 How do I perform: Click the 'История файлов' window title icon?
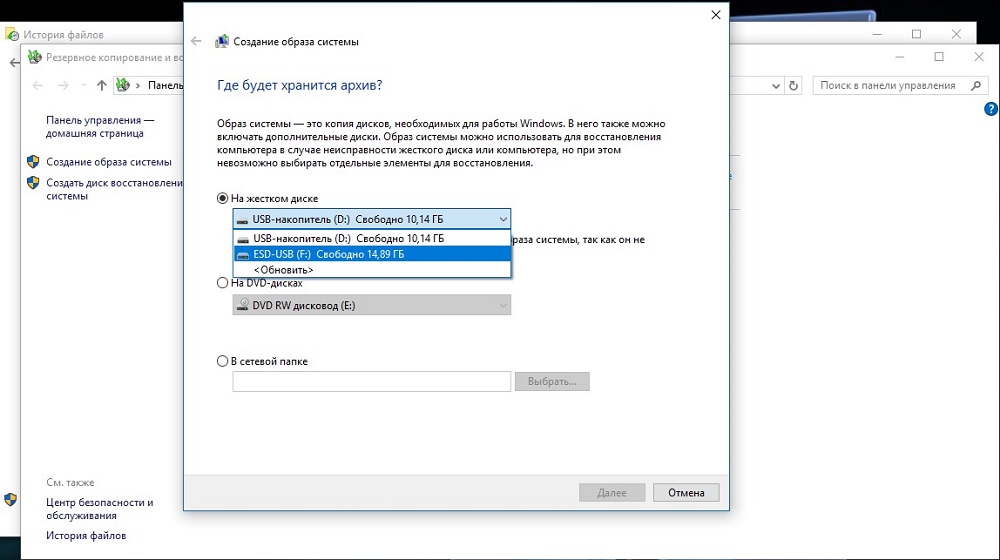[x=11, y=34]
